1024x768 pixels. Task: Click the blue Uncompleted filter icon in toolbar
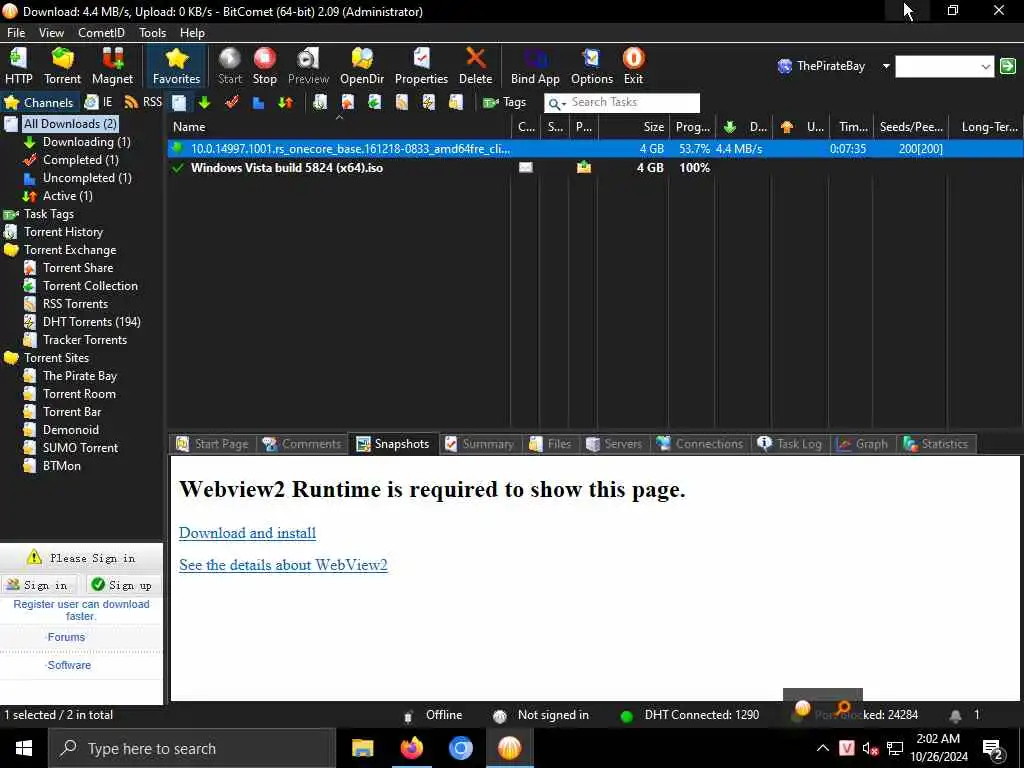[258, 103]
